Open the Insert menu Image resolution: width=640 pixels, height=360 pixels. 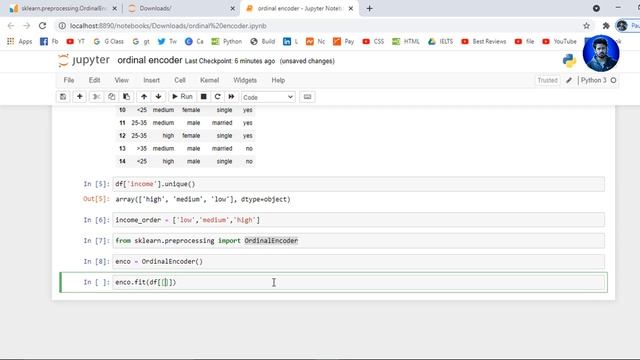(x=151, y=80)
